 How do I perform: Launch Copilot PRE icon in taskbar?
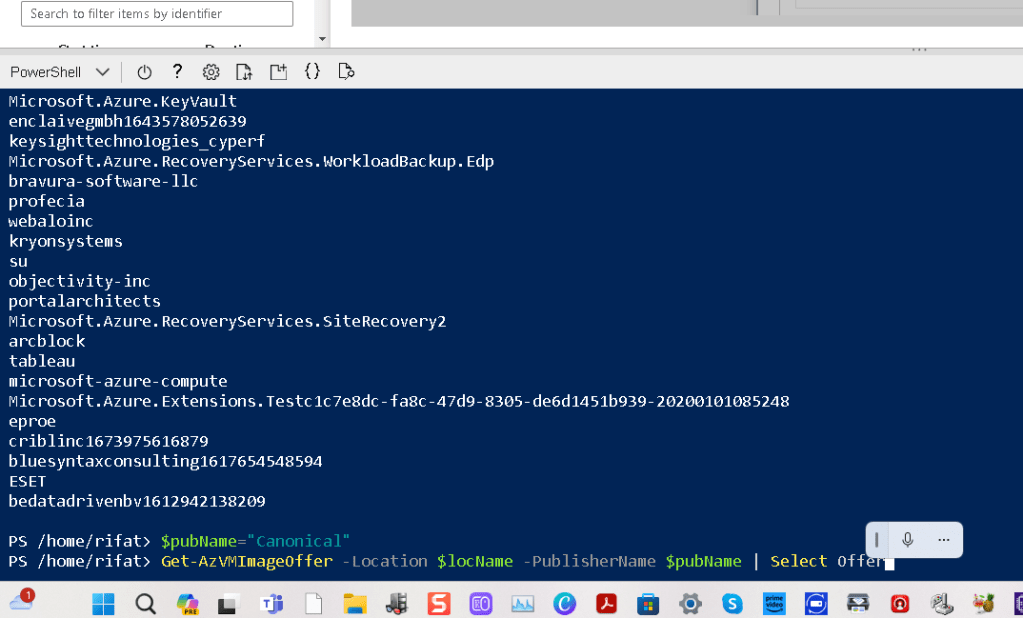[188, 604]
